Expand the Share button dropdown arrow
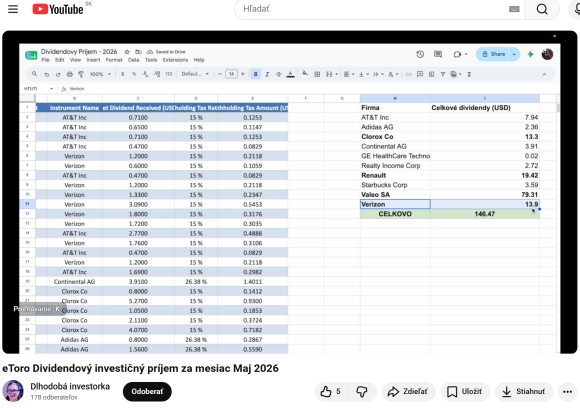This screenshot has width=580, height=409. coord(514,54)
